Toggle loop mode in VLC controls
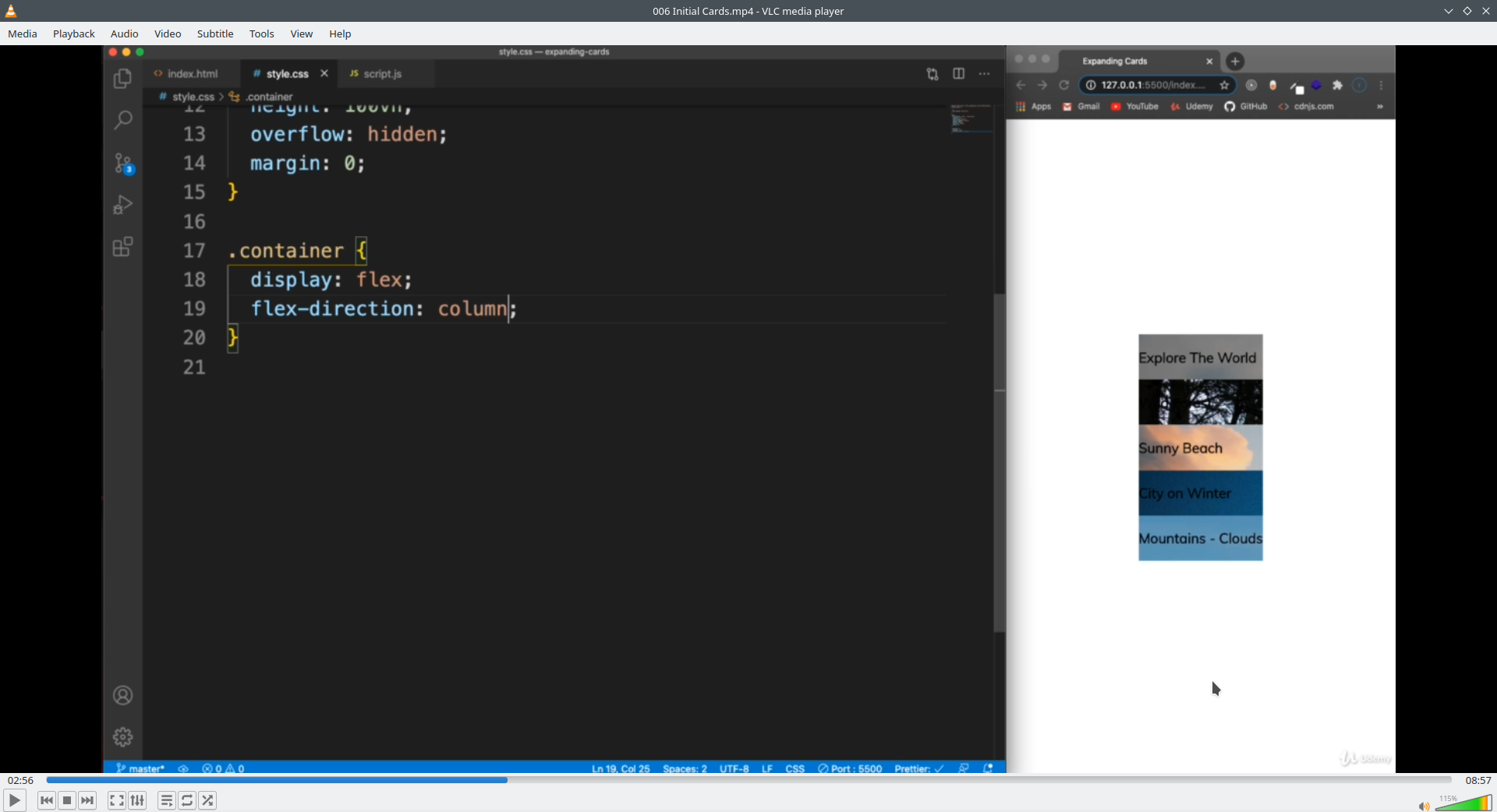Viewport: 1497px width, 812px height. [x=187, y=800]
